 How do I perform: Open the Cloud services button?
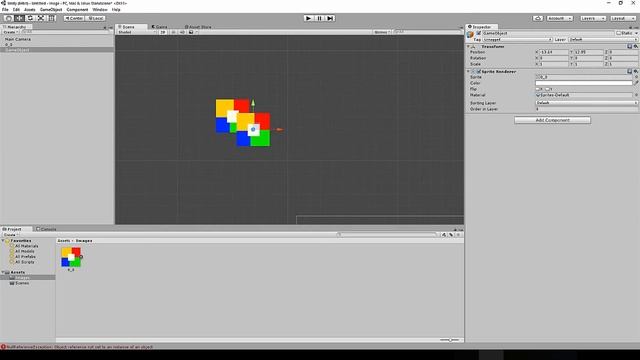538,18
